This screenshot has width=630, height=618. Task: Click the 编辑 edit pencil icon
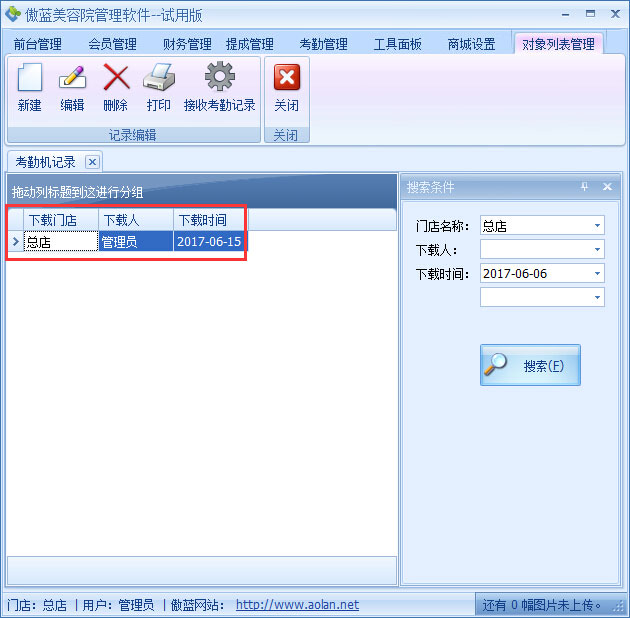pyautogui.click(x=72, y=78)
